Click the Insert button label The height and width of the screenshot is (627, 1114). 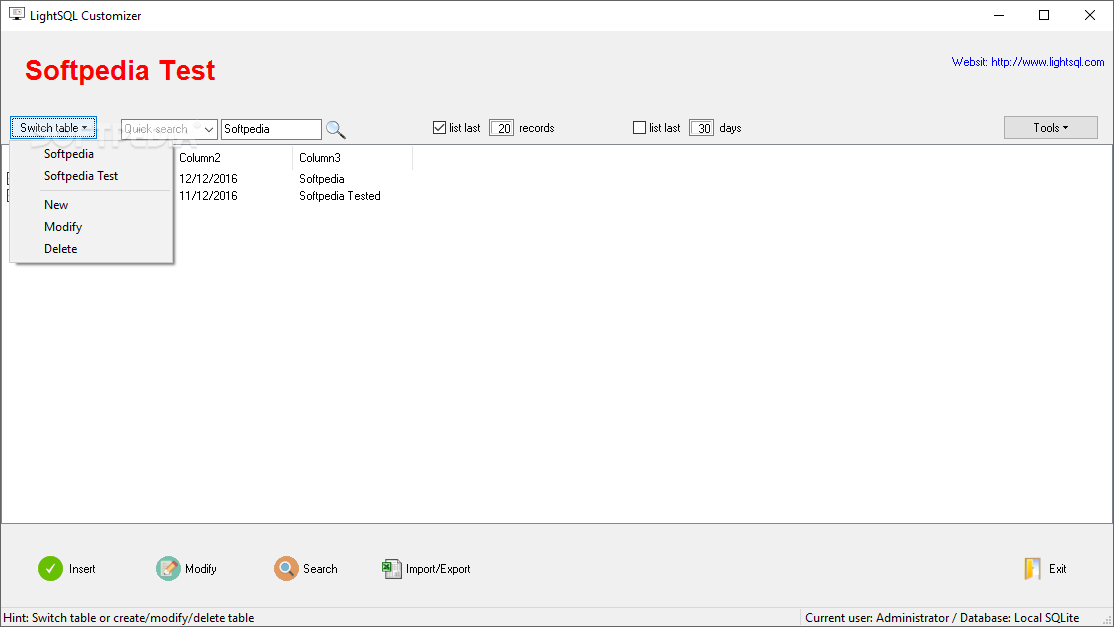(x=82, y=569)
